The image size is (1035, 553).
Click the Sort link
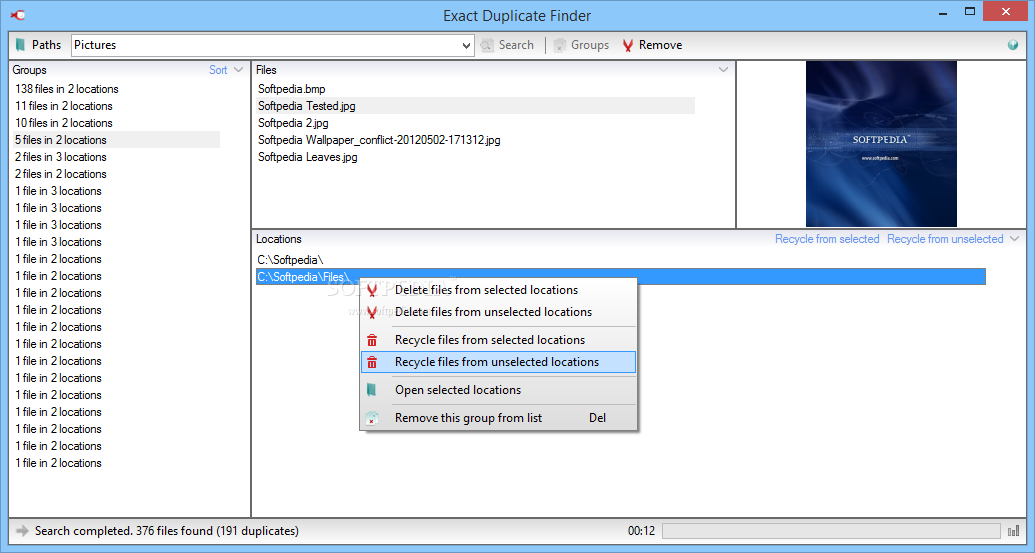click(218, 70)
